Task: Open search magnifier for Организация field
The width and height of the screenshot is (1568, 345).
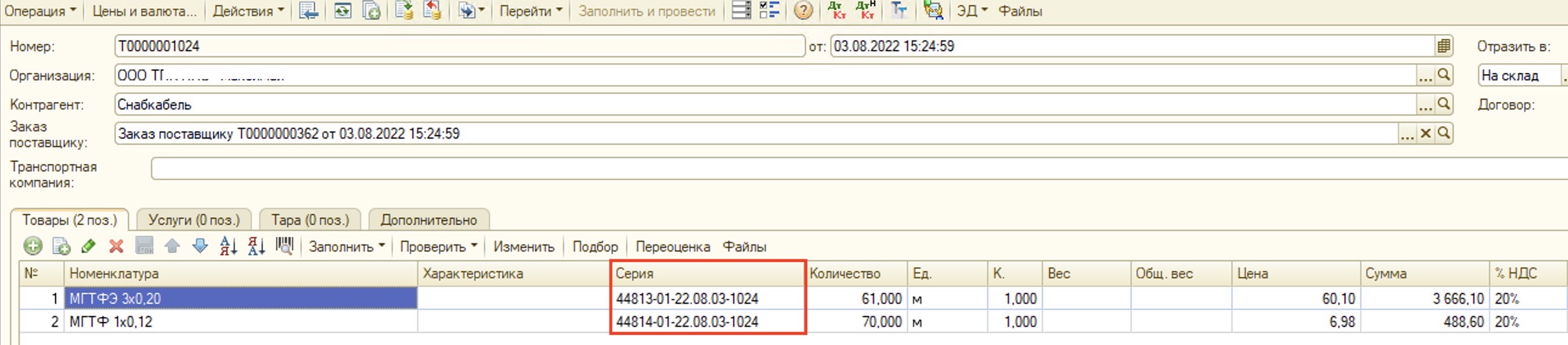Action: point(1443,75)
